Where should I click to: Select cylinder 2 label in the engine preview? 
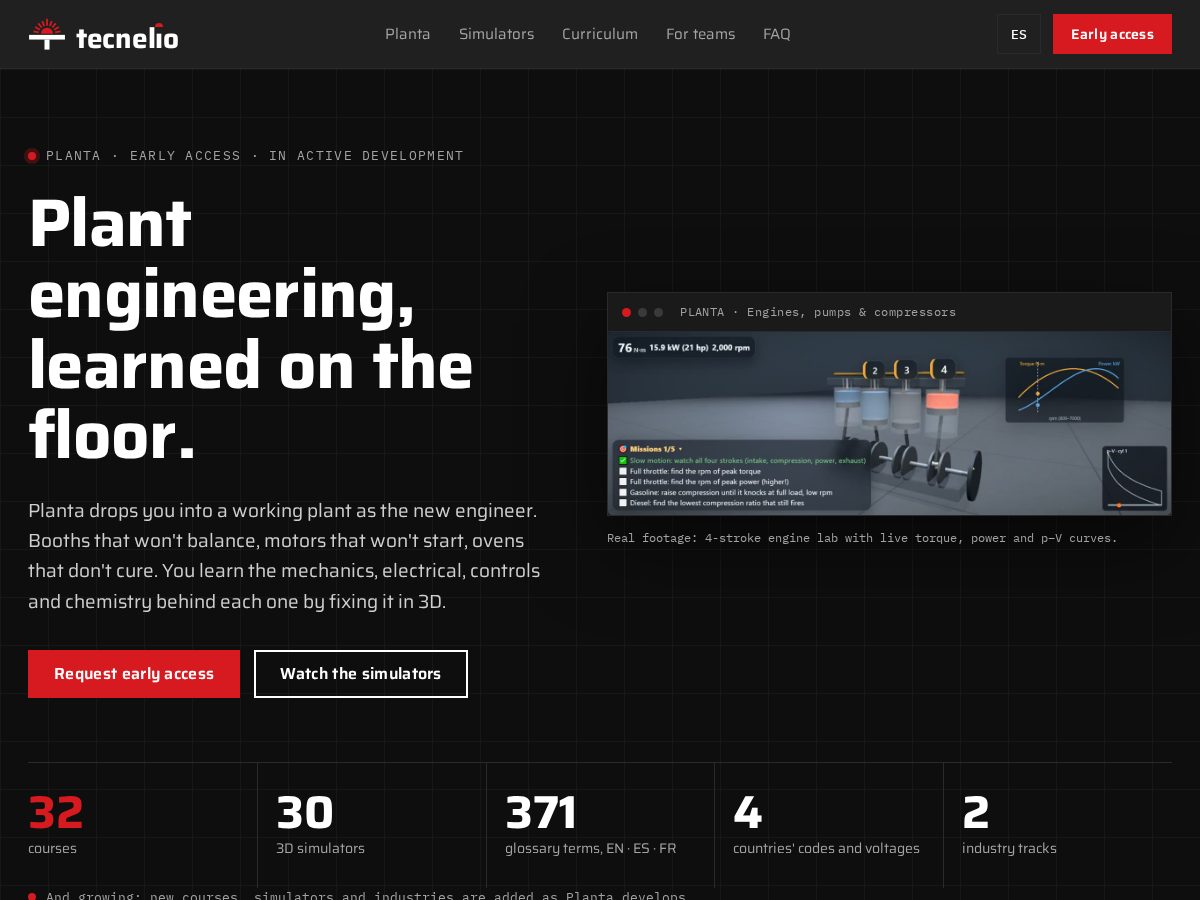[x=875, y=370]
